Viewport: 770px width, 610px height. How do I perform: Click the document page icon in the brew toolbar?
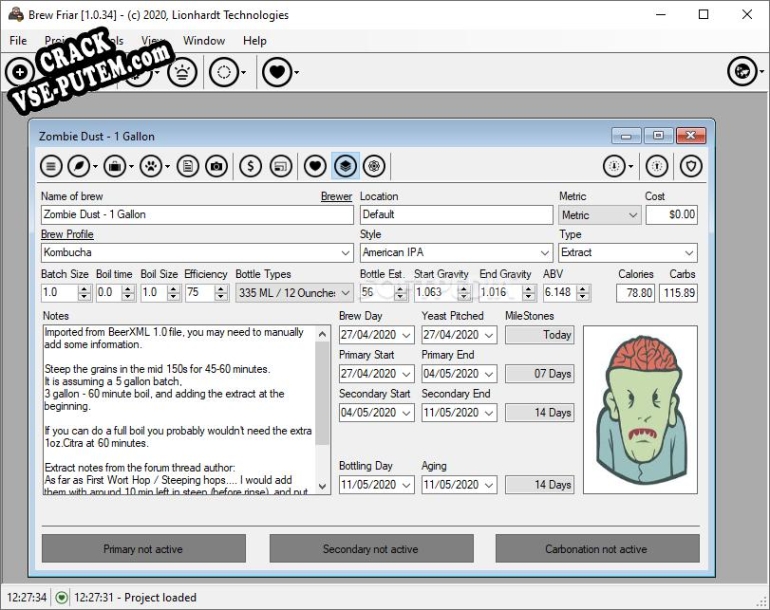coord(188,166)
